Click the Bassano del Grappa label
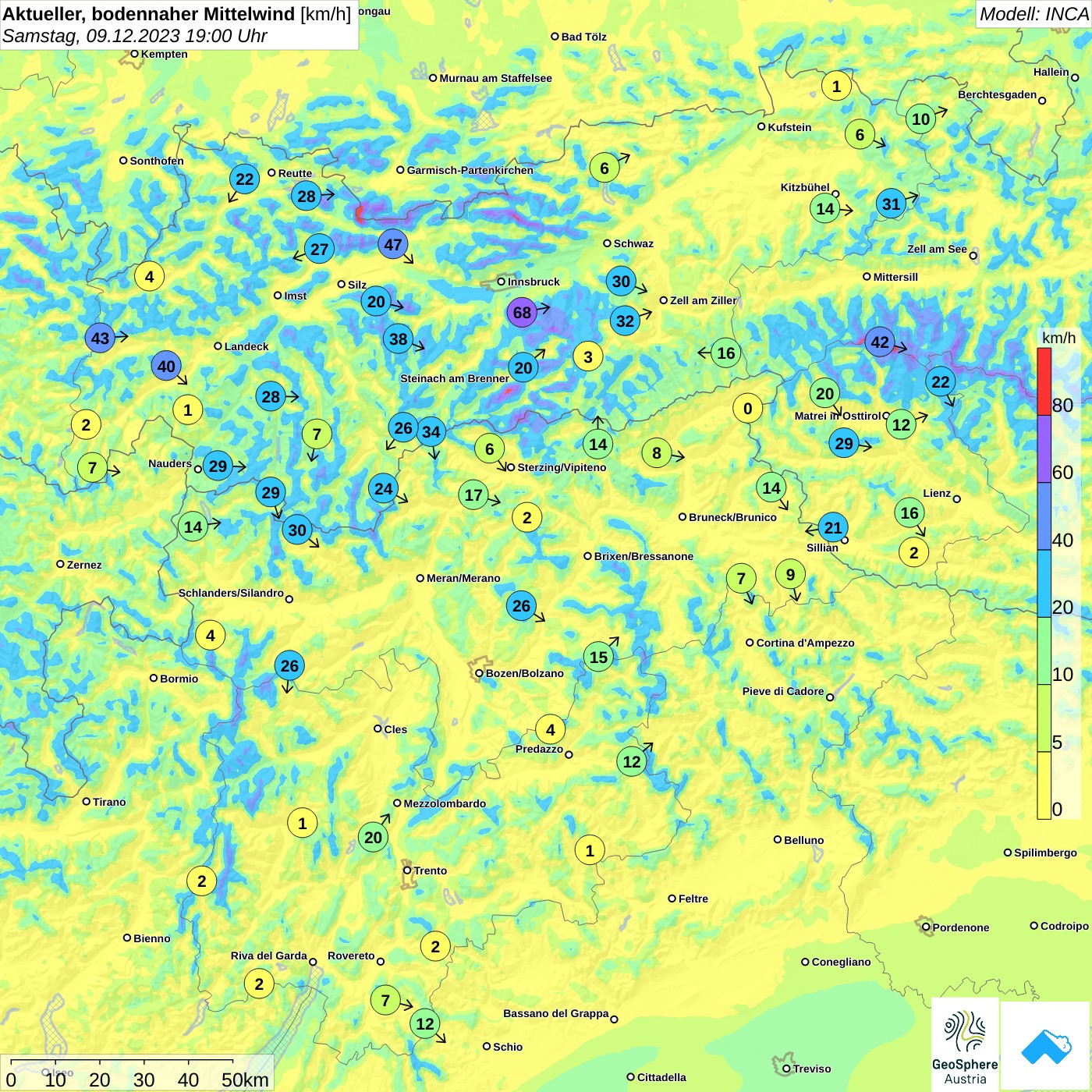The image size is (1092, 1092). click(555, 1013)
